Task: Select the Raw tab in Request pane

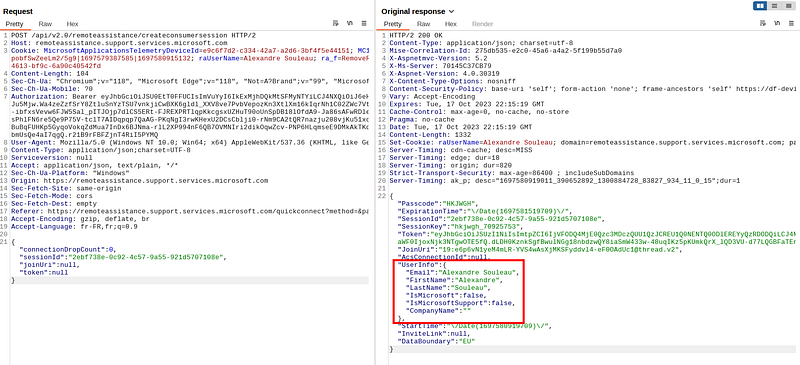Action: 45,24
